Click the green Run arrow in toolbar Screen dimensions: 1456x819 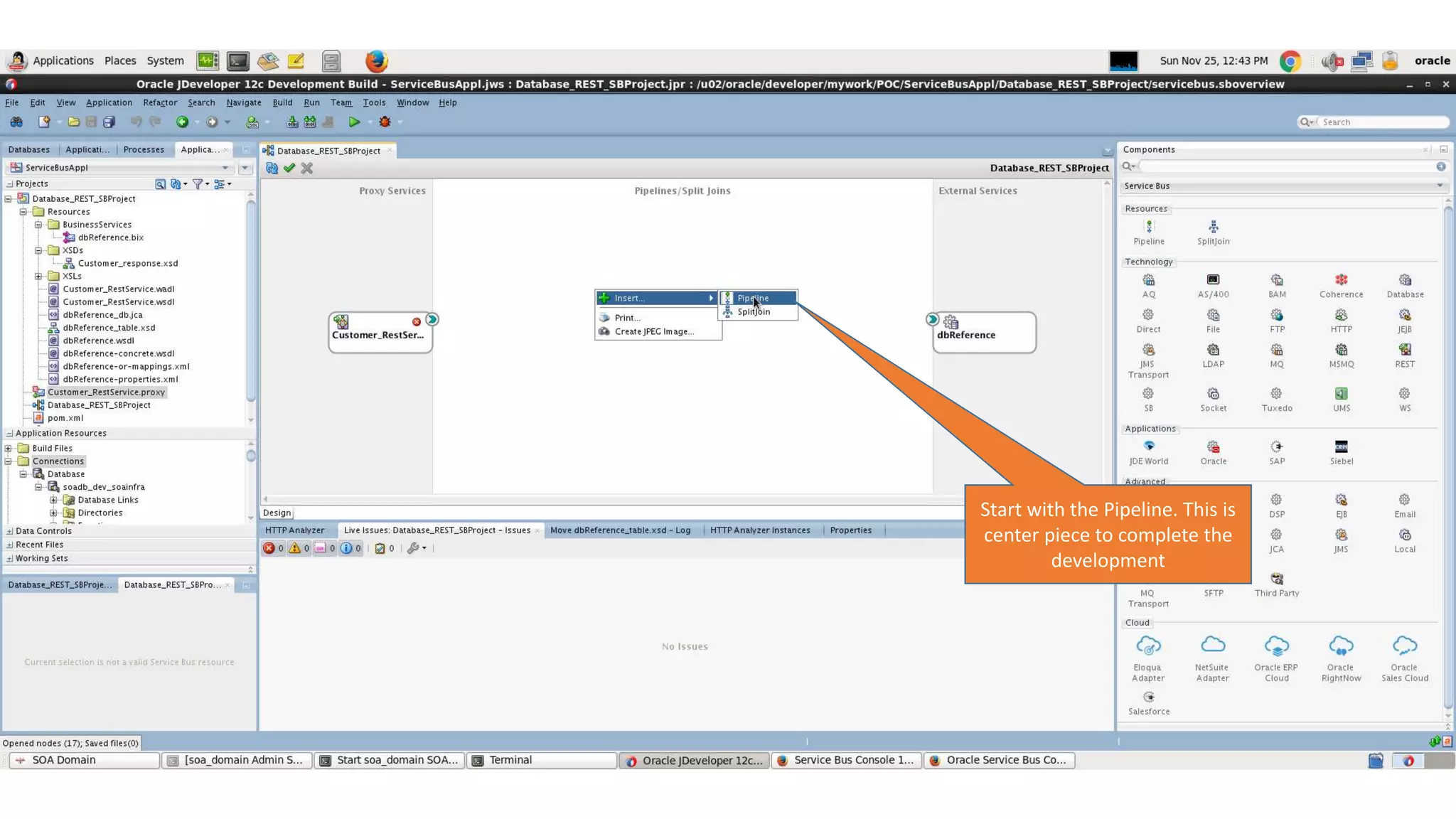tap(354, 122)
